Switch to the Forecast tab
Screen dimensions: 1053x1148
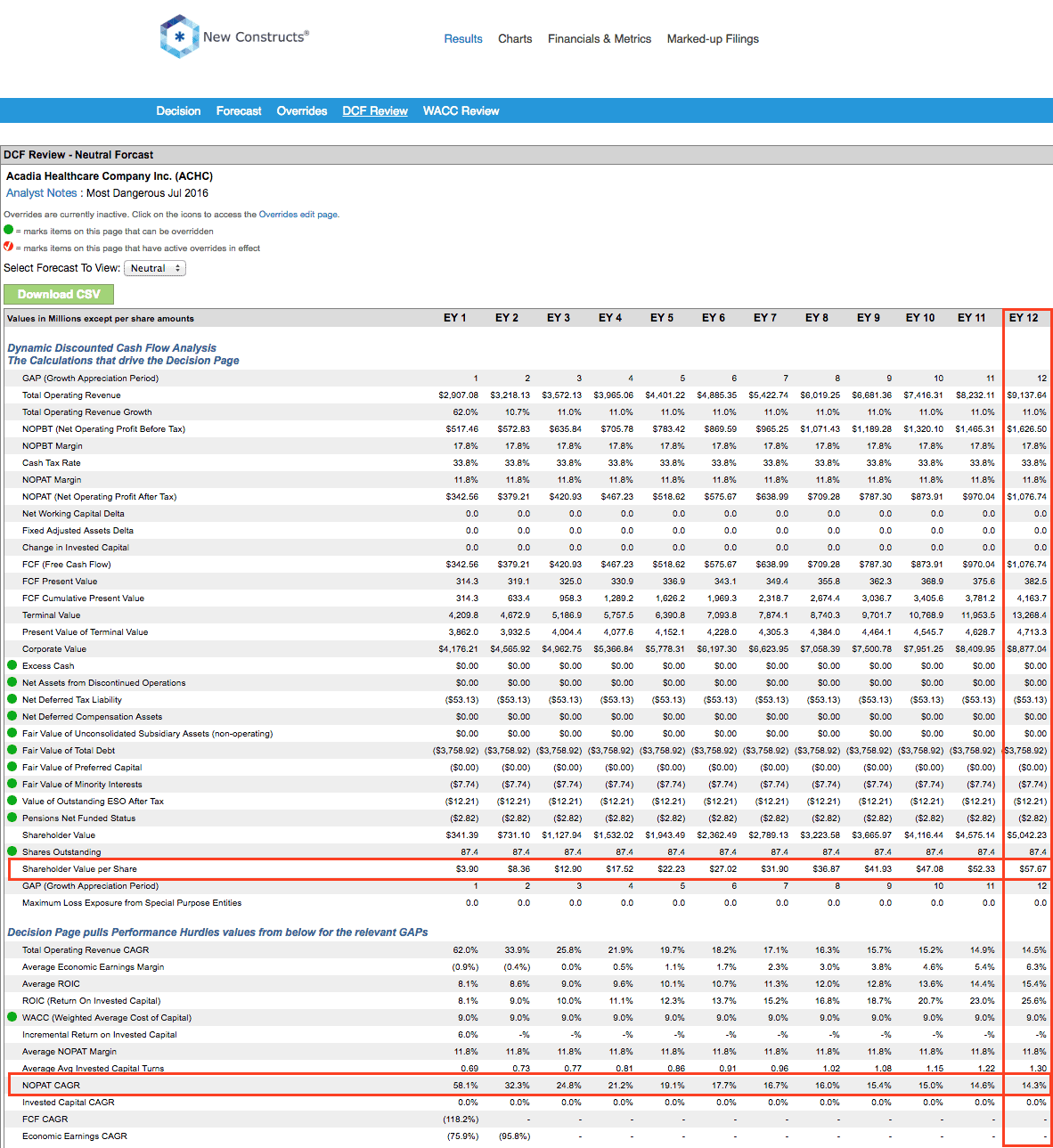239,111
